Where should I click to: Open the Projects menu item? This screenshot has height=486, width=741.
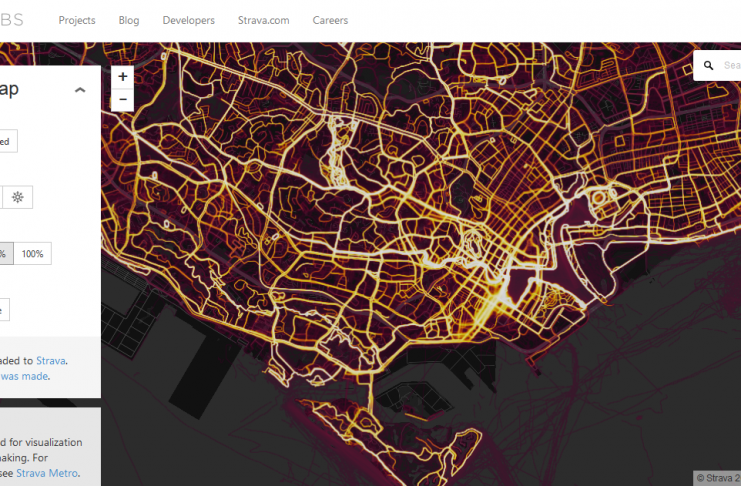tap(77, 20)
